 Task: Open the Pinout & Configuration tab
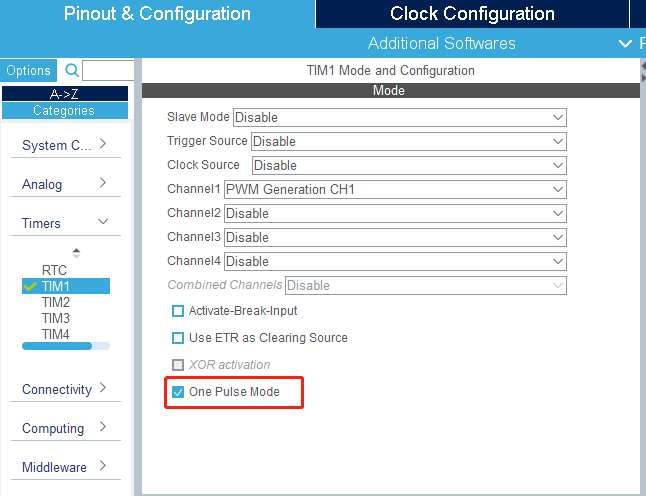coord(157,14)
